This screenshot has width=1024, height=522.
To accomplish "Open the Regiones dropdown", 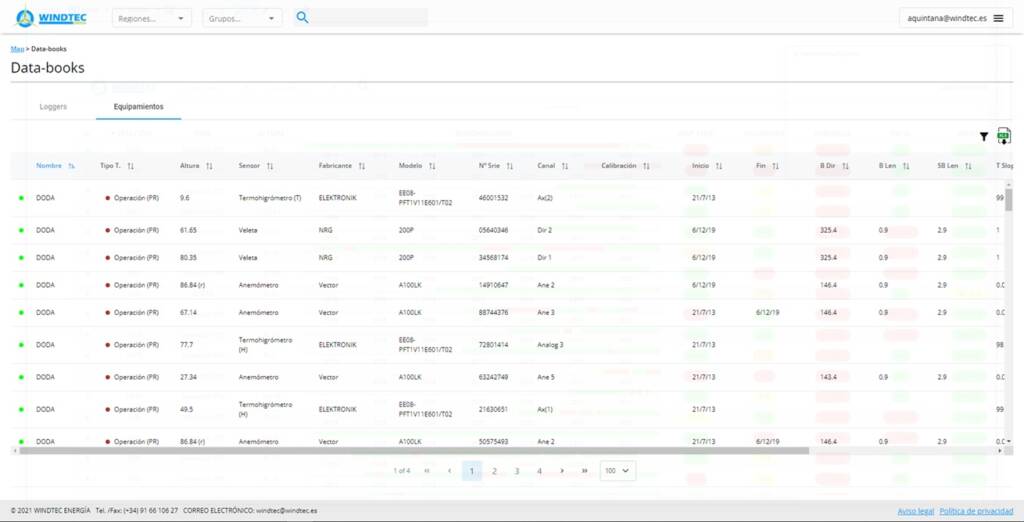I will point(152,18).
